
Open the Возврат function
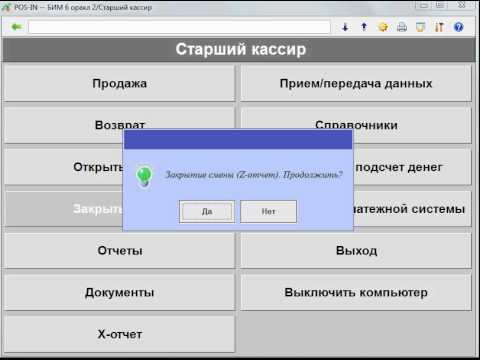point(120,125)
